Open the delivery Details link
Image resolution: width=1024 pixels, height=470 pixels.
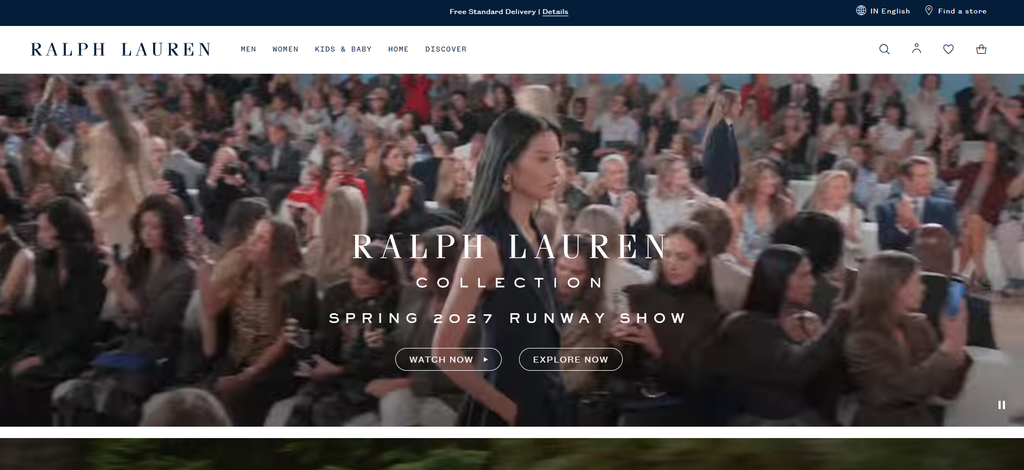[555, 12]
